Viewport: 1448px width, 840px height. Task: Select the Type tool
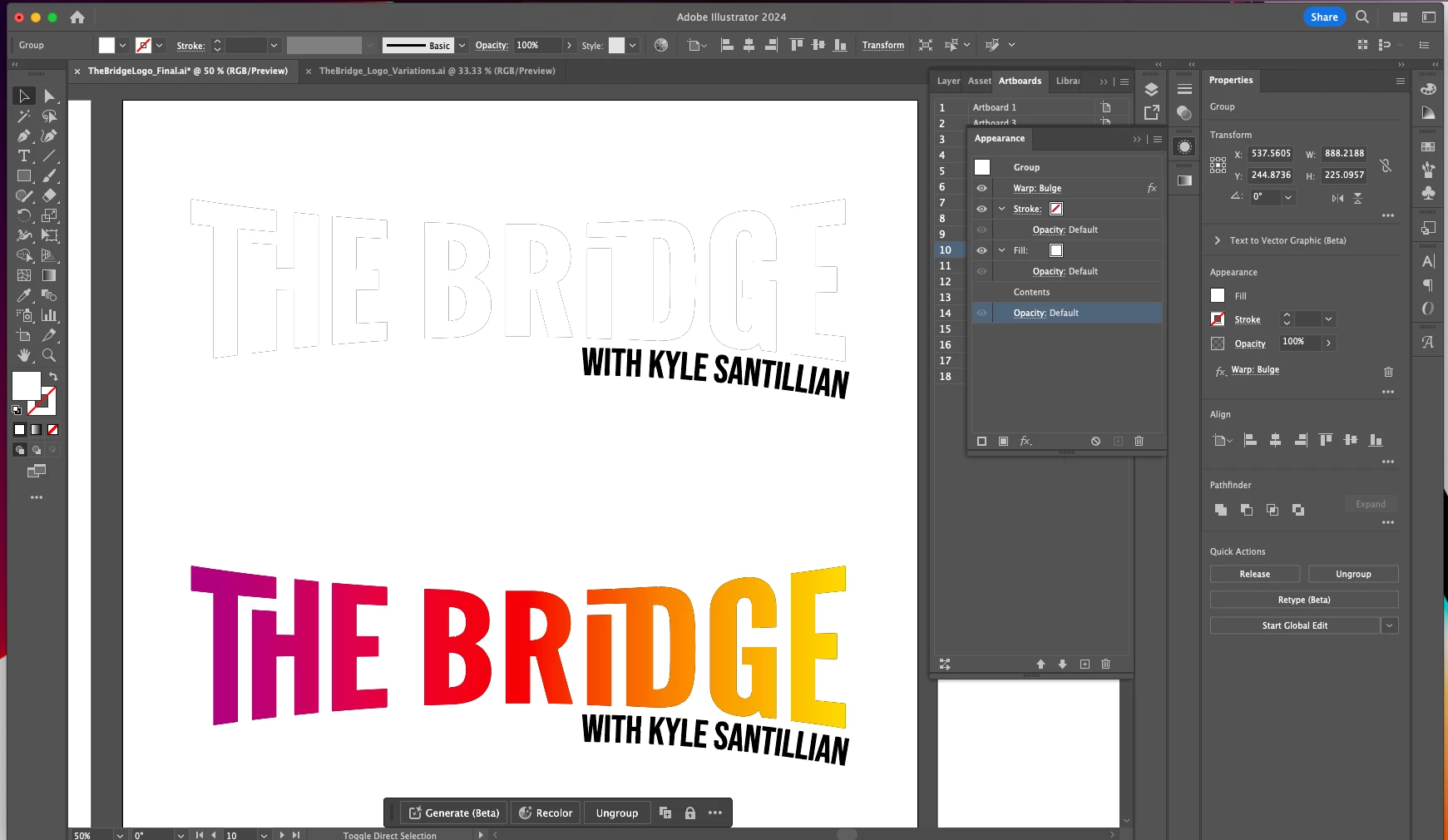coord(24,156)
